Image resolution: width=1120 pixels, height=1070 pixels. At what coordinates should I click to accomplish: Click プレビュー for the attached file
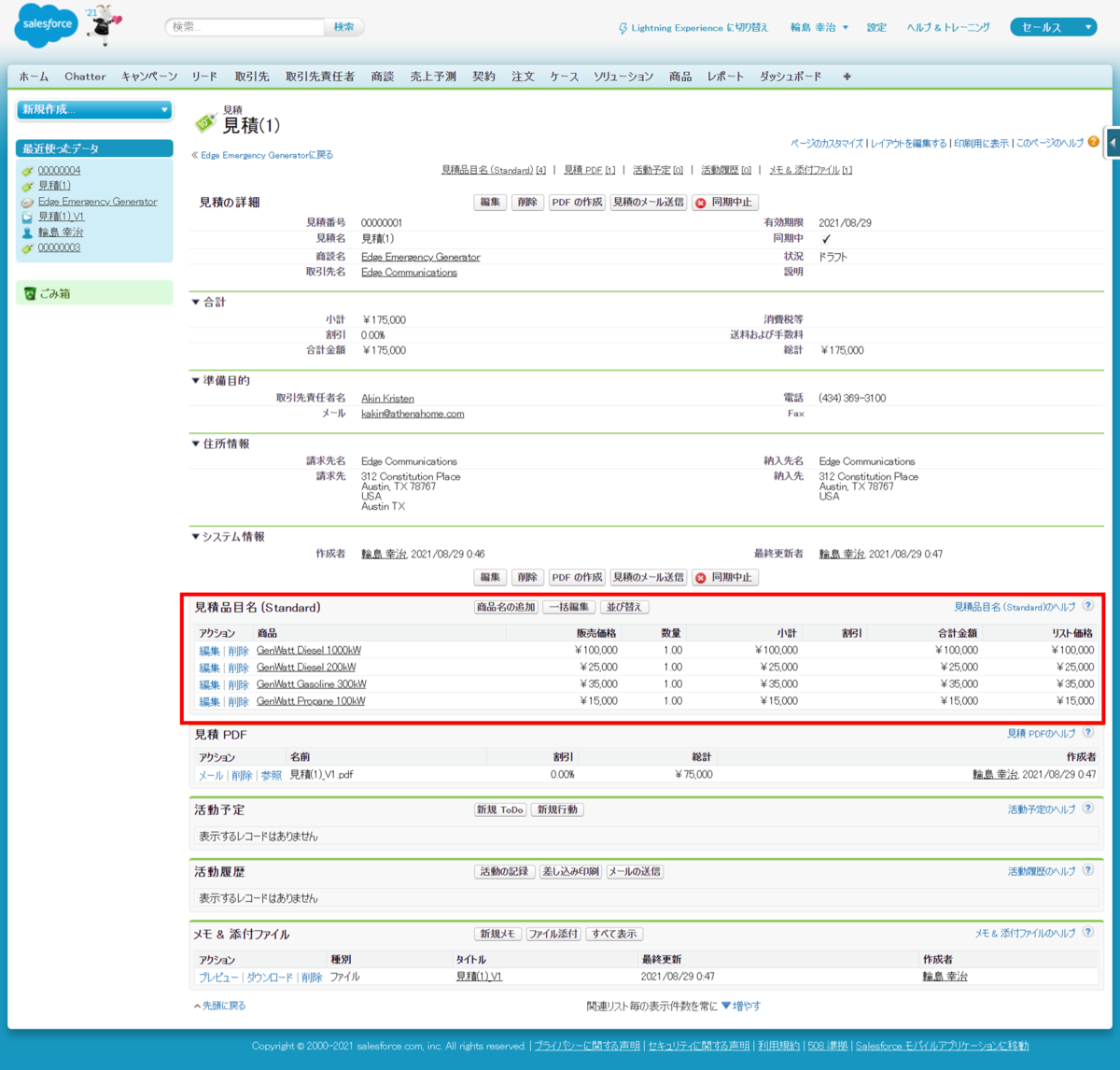pos(218,977)
